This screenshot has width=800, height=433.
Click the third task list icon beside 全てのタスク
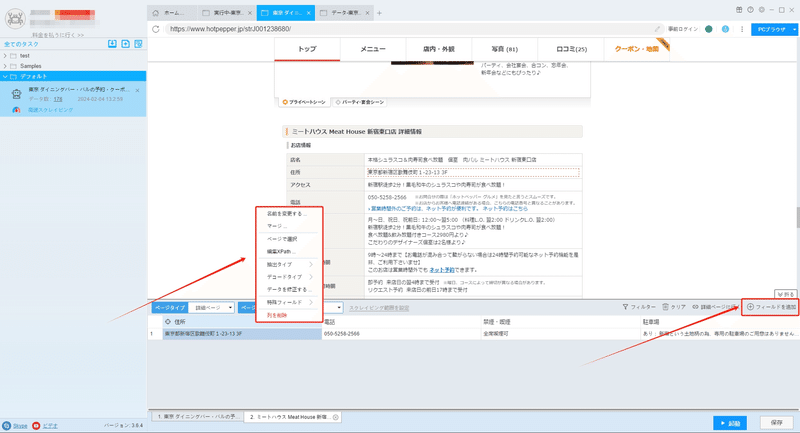tap(138, 44)
